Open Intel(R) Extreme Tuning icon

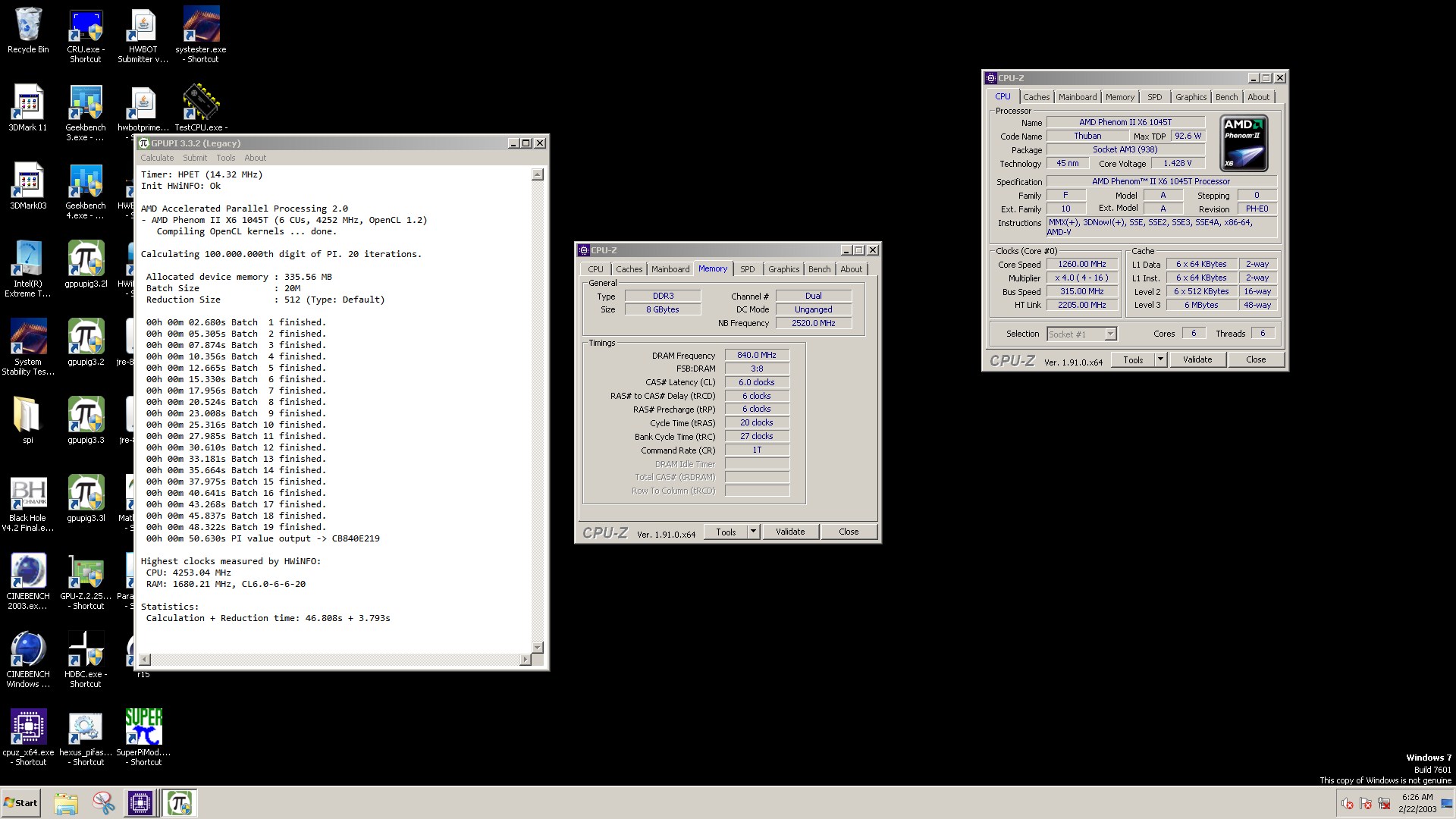coord(28,268)
